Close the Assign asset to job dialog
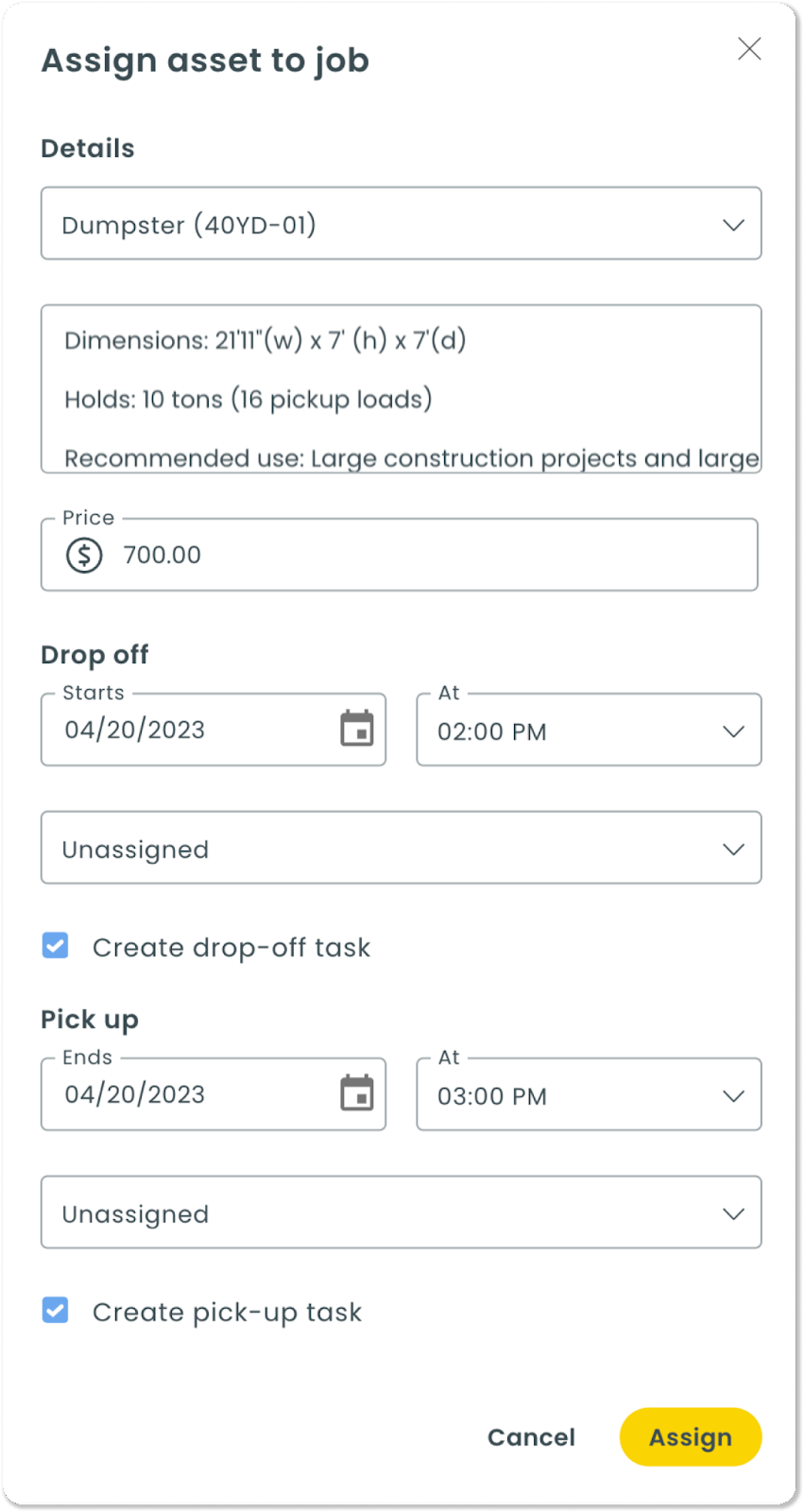 click(x=749, y=49)
